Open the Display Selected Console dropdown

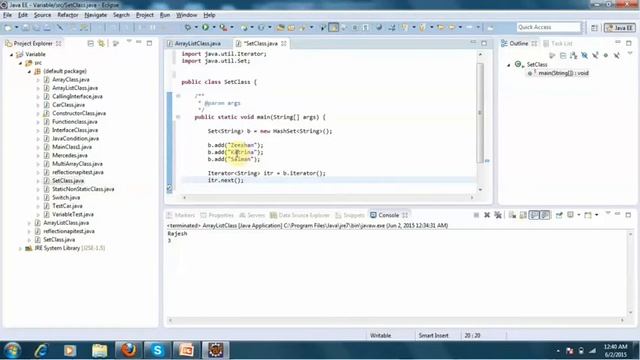[579, 215]
